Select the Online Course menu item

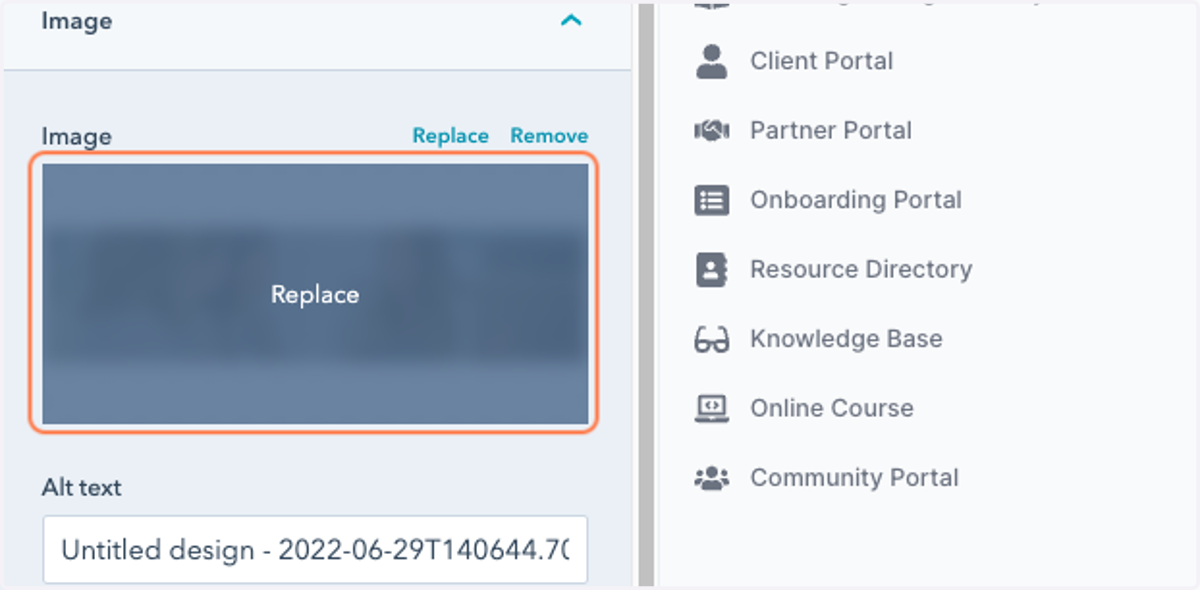click(831, 408)
